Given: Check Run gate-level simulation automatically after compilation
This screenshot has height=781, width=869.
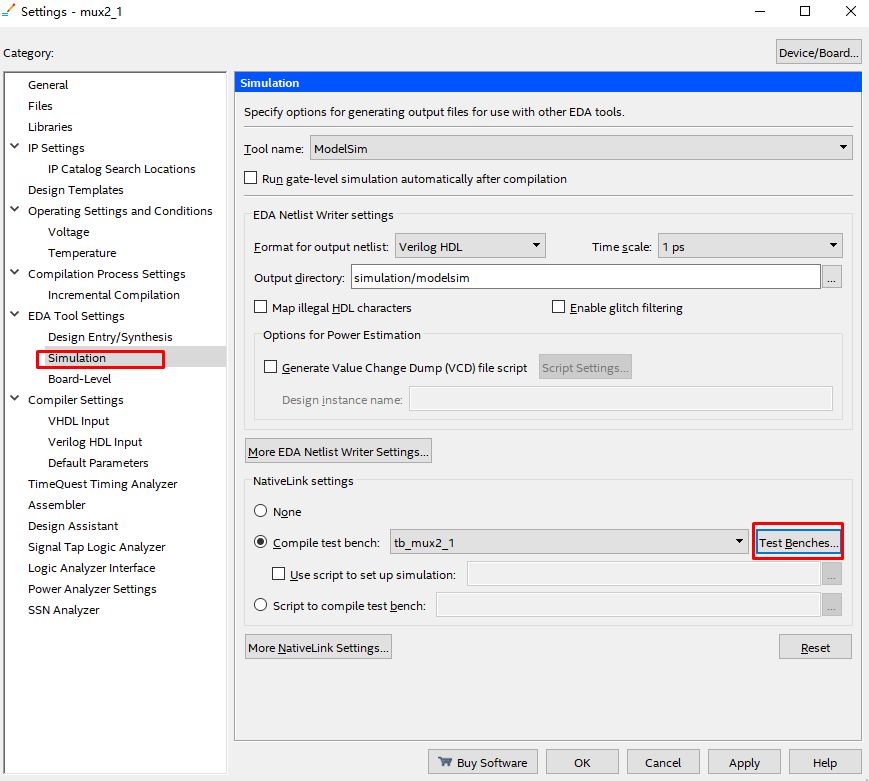Looking at the screenshot, I should point(251,178).
